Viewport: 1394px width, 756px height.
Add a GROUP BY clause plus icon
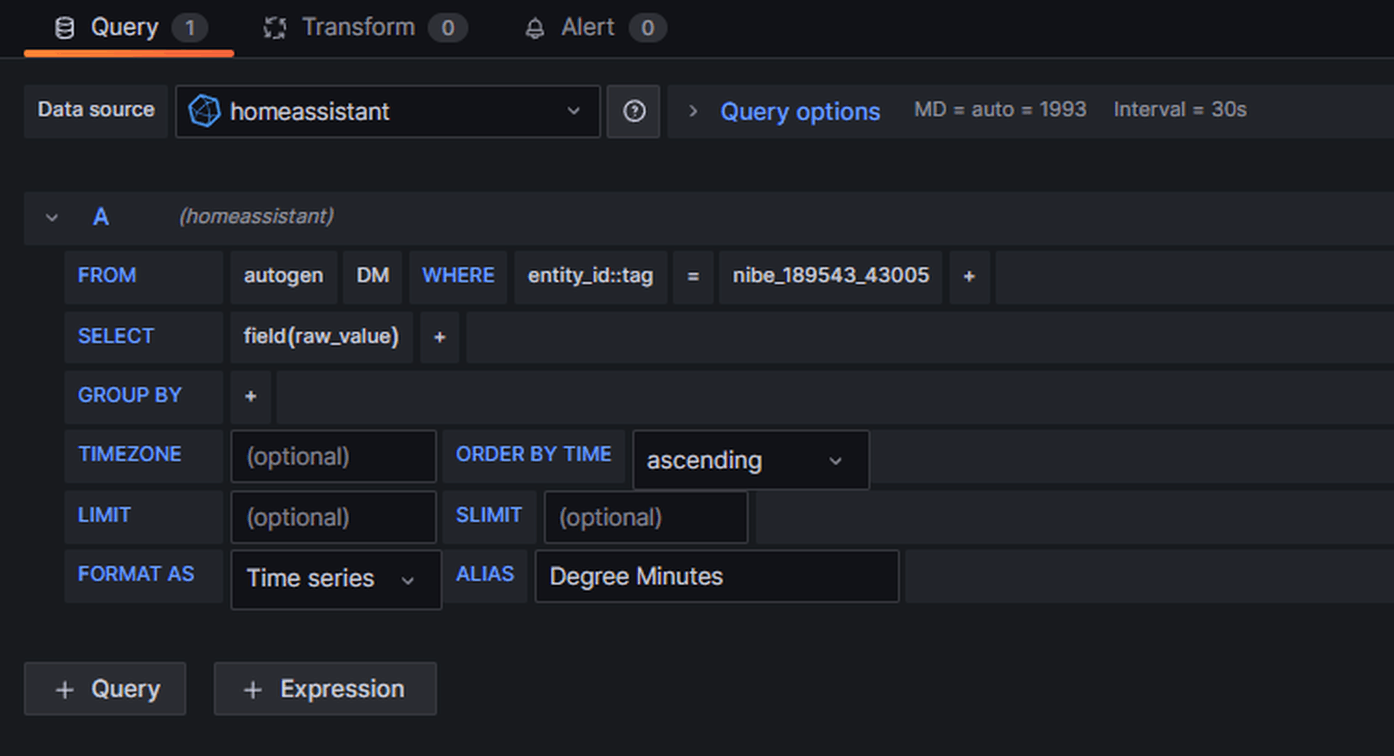coord(251,396)
